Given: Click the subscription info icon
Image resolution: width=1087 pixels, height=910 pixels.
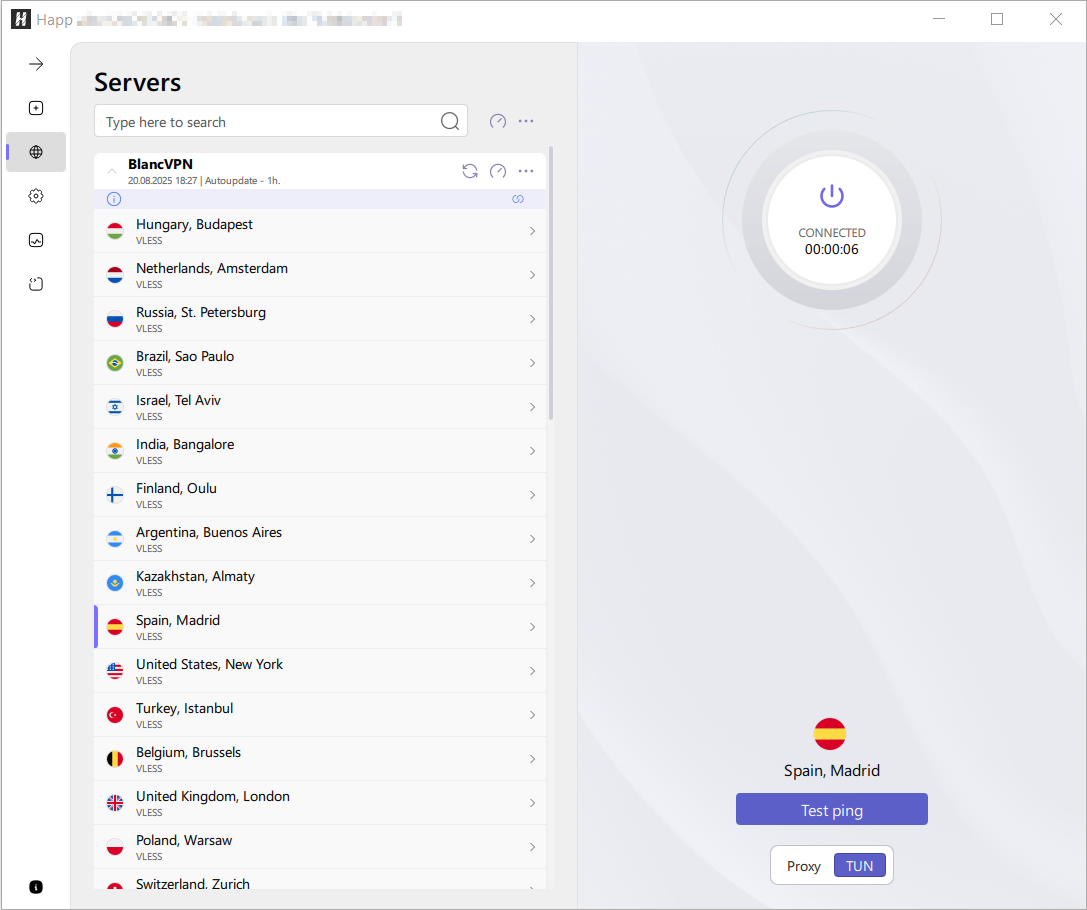Looking at the screenshot, I should 113,199.
